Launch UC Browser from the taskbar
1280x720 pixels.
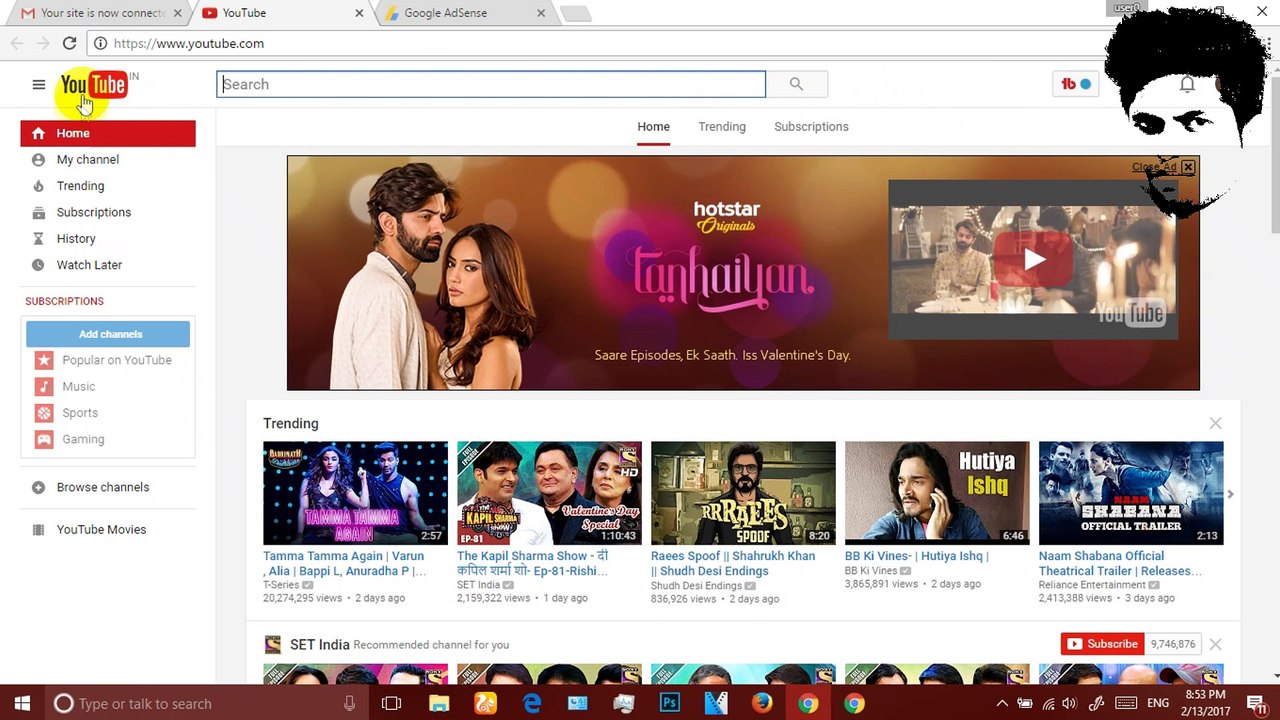[485, 704]
